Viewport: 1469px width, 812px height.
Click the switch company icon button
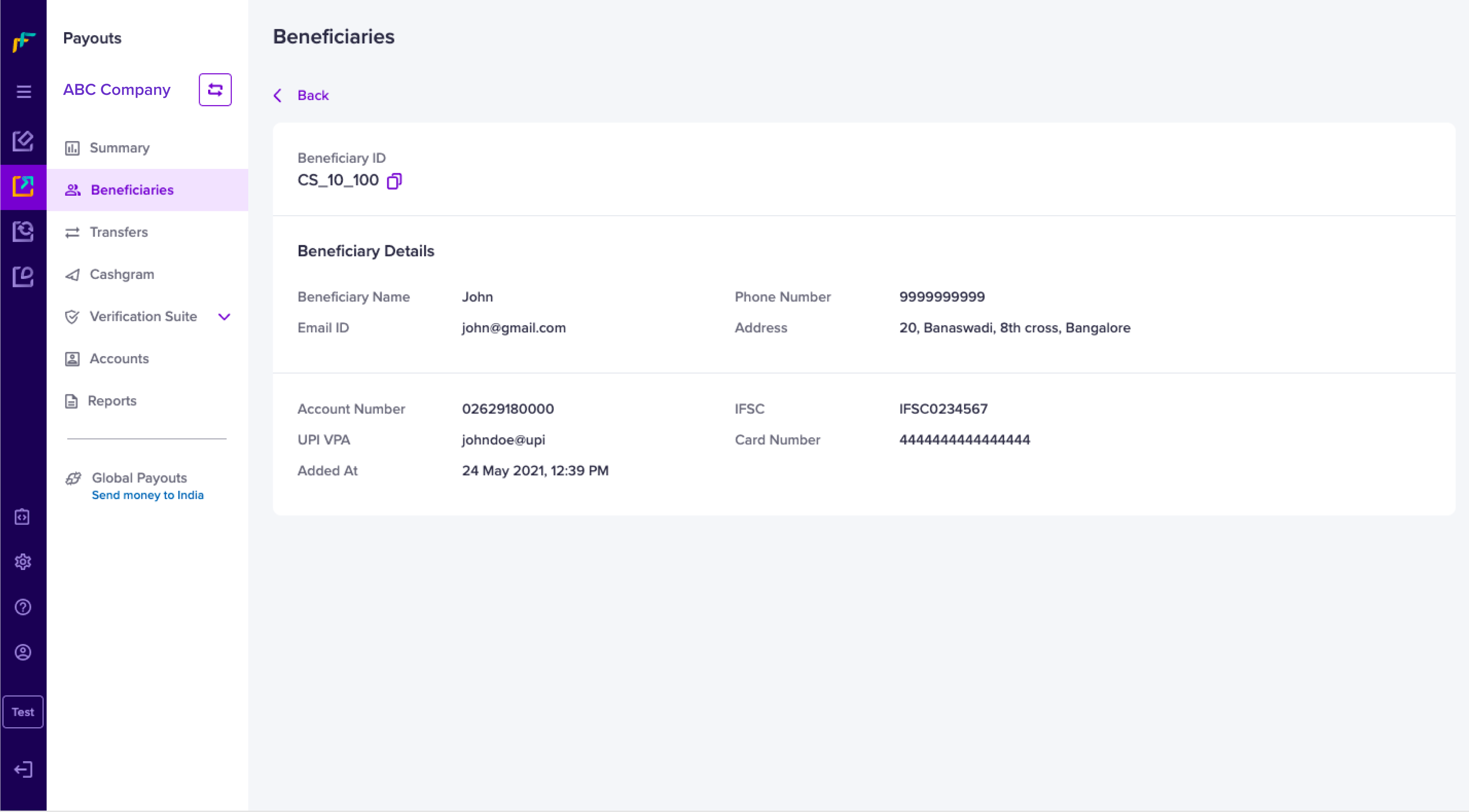(x=215, y=90)
